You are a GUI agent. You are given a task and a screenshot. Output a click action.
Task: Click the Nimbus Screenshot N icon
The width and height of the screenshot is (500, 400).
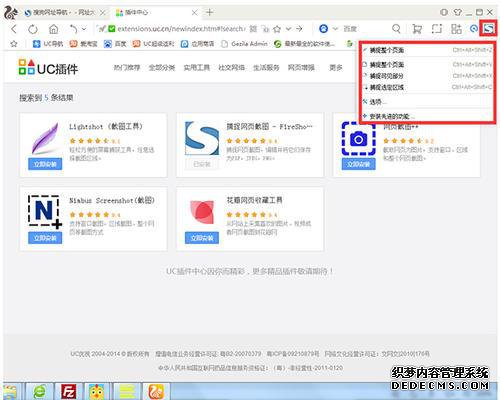45,212
